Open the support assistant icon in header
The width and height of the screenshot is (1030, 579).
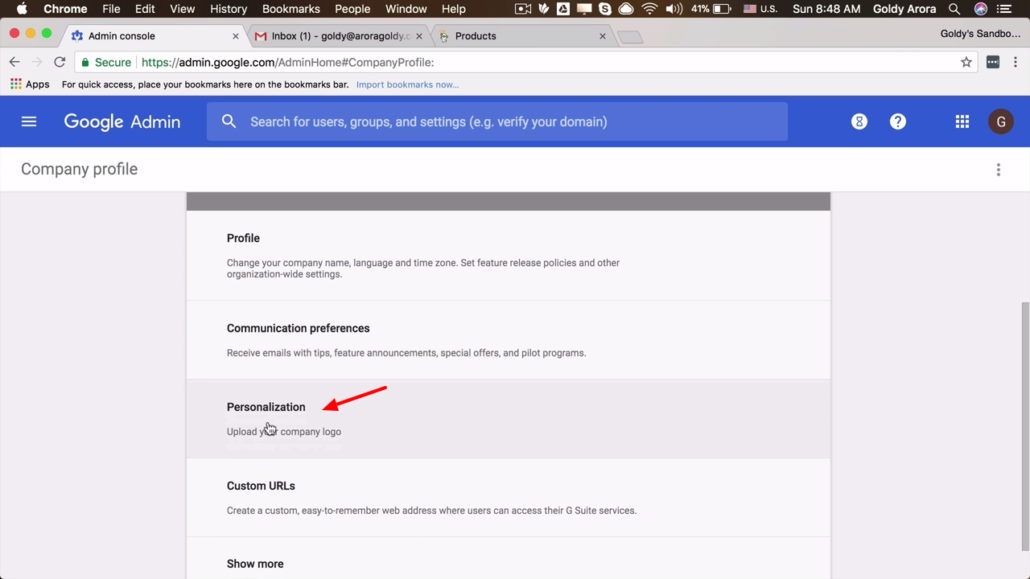pos(859,122)
